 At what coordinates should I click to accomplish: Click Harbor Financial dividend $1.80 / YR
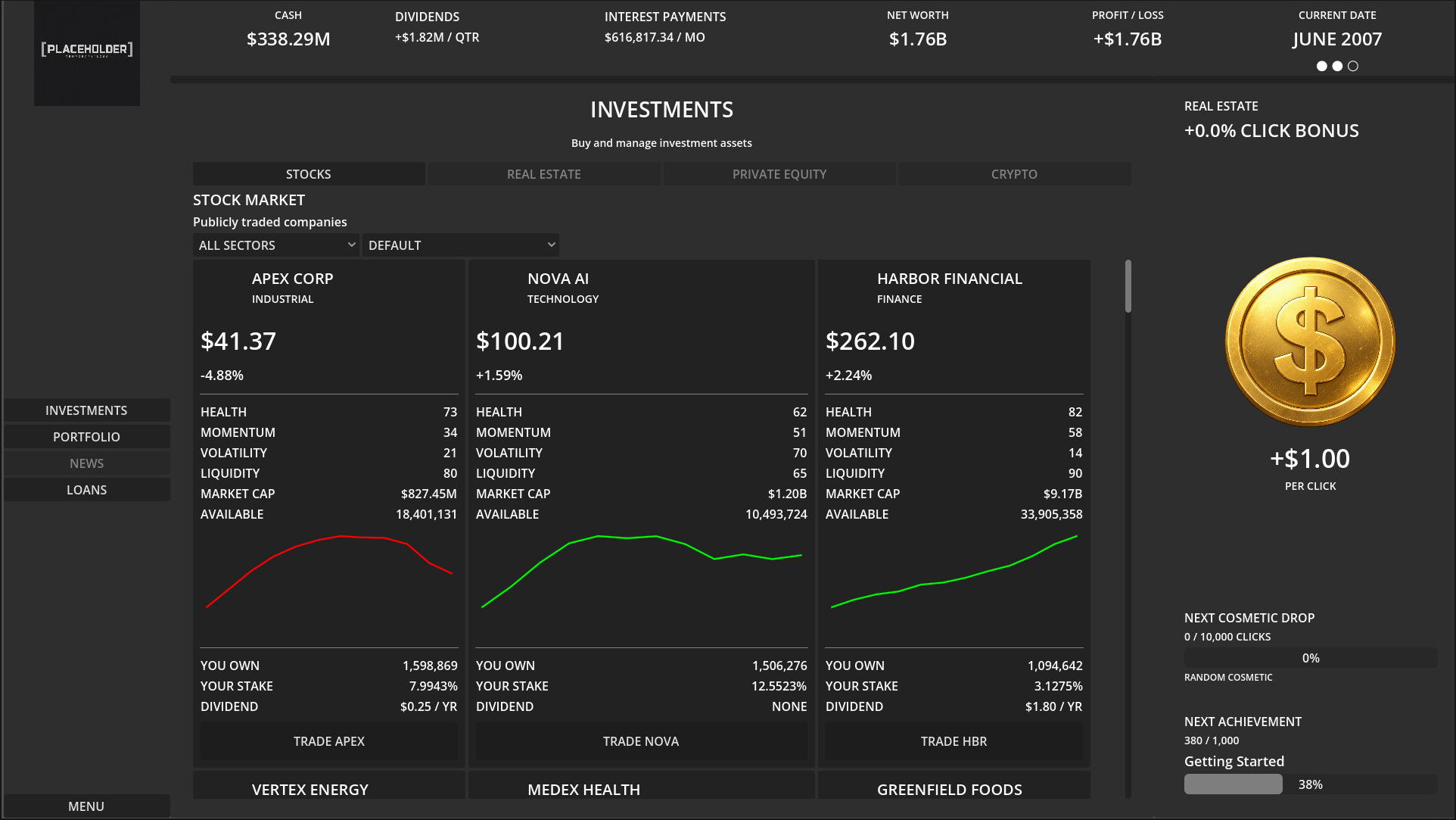(1053, 706)
